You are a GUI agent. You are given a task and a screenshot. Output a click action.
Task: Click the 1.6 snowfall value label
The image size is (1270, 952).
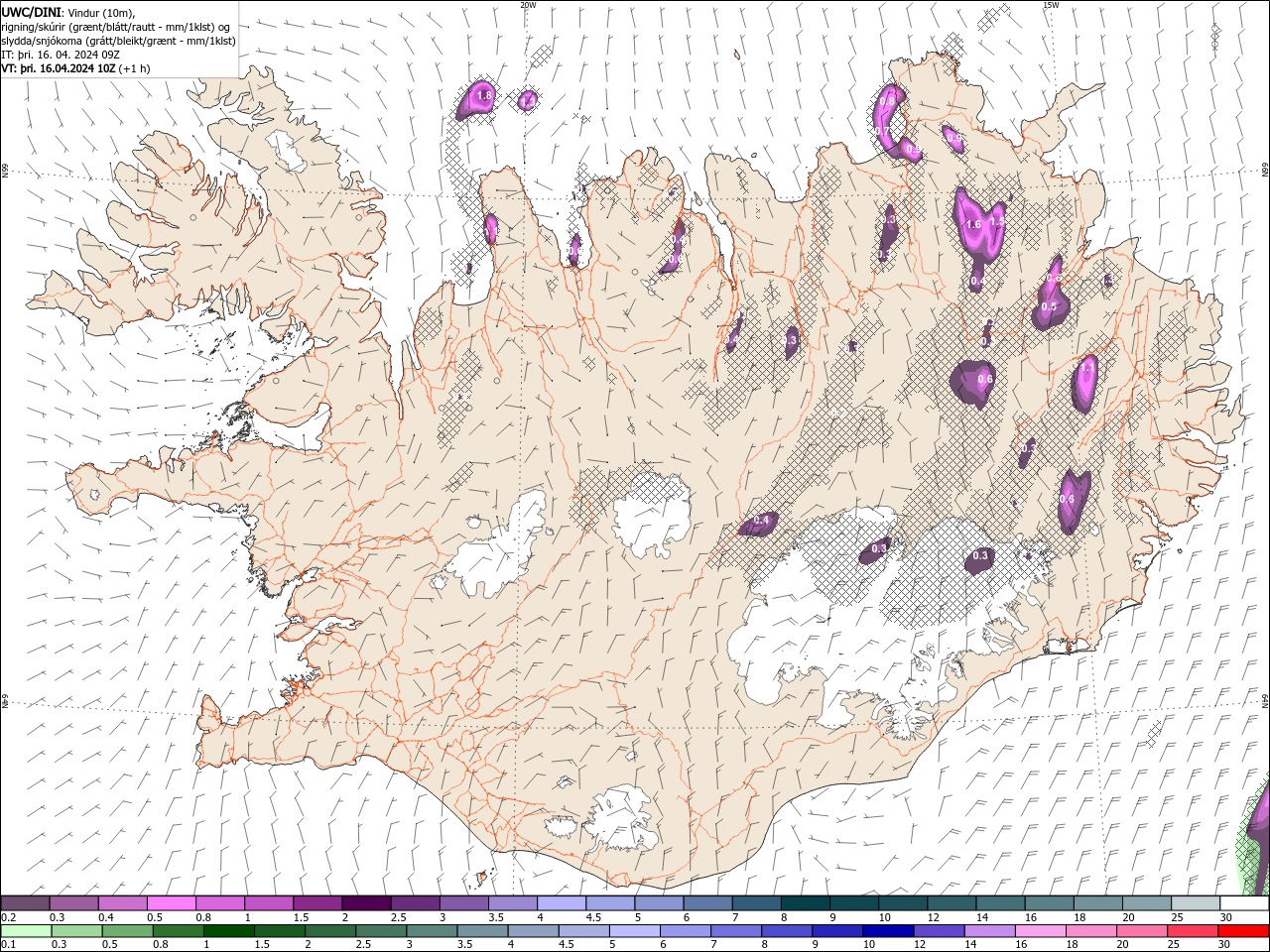coord(973,225)
